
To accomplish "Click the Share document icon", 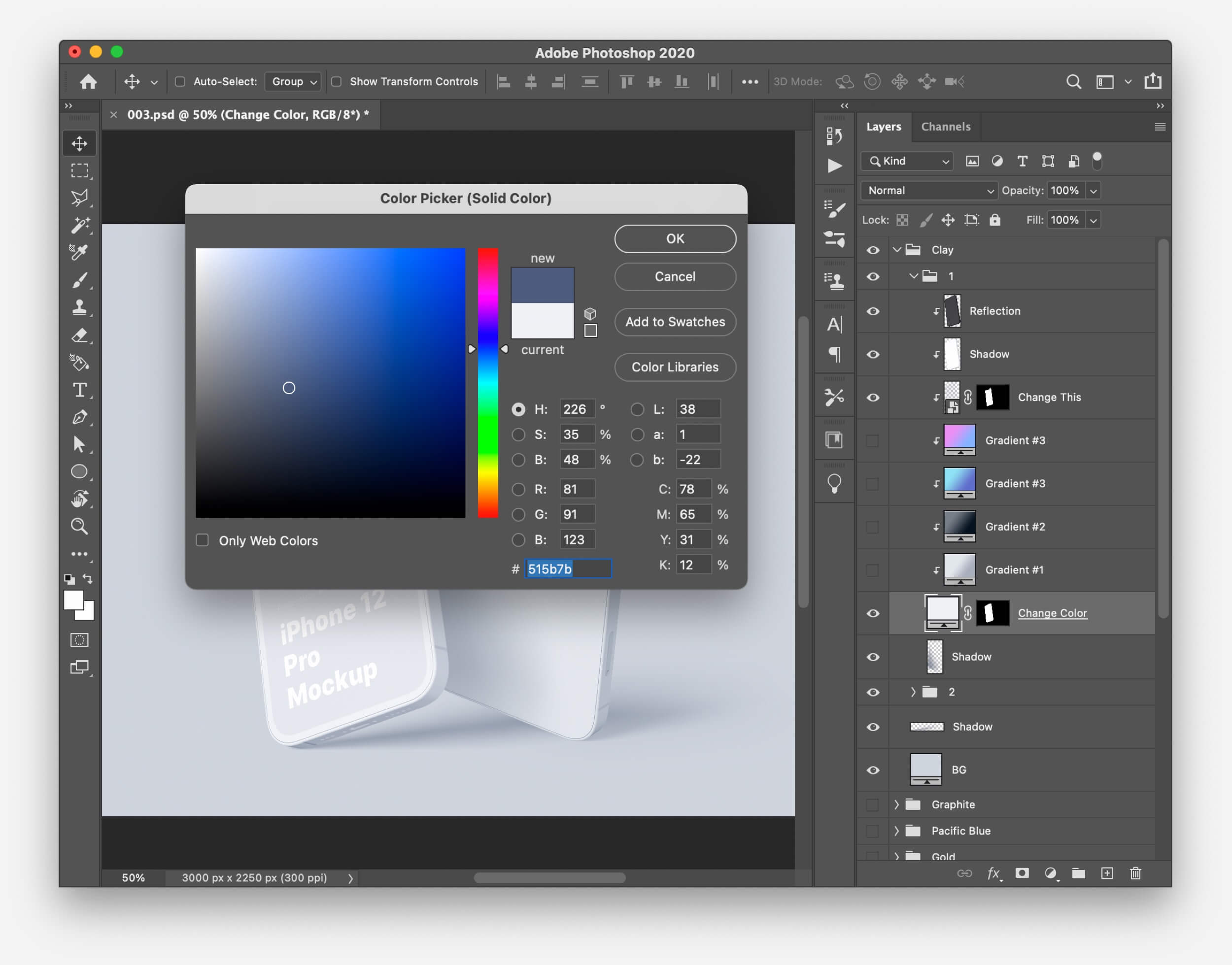I will tap(1152, 81).
